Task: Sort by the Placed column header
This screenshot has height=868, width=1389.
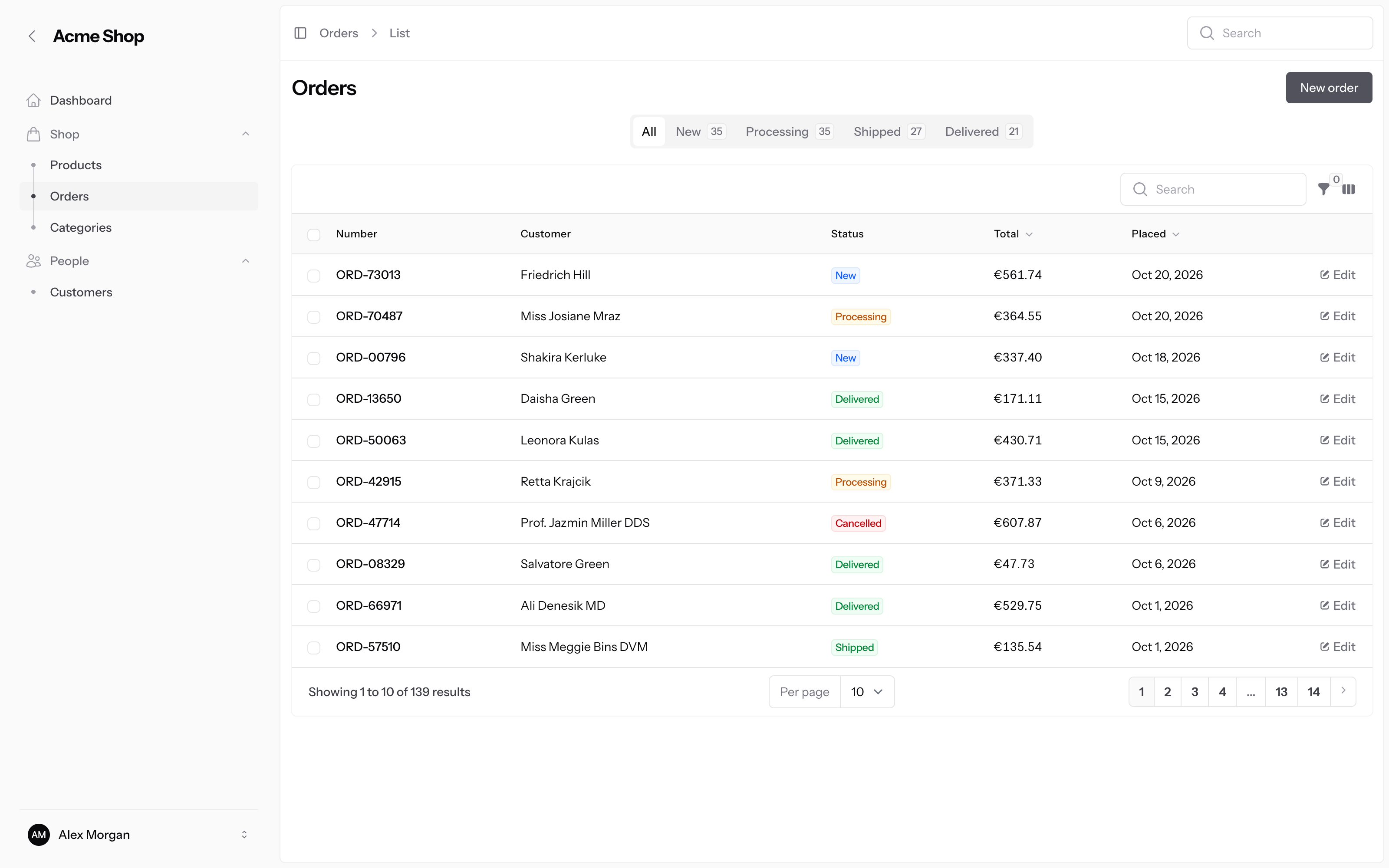Action: point(1155,234)
